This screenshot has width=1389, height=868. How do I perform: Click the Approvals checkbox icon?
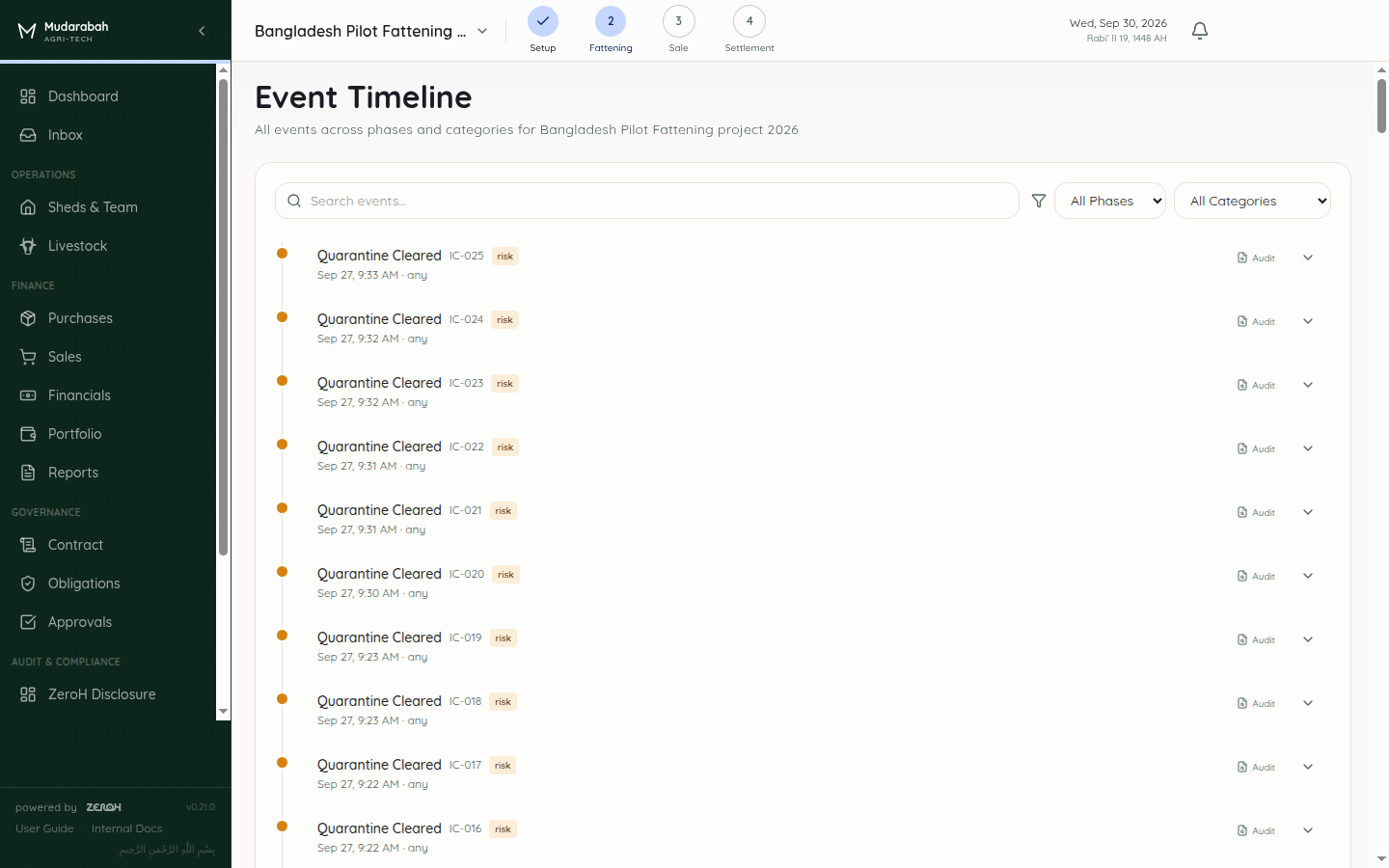pyautogui.click(x=28, y=622)
